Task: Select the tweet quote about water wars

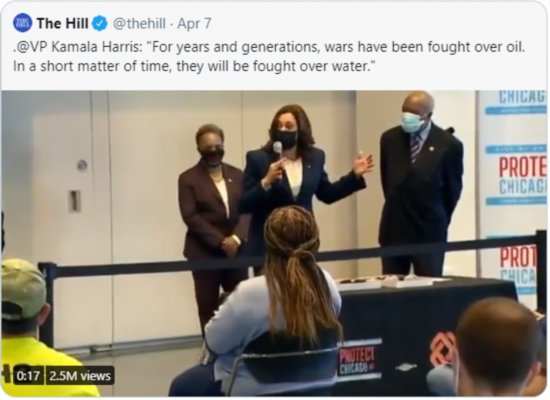Action: [x=269, y=56]
